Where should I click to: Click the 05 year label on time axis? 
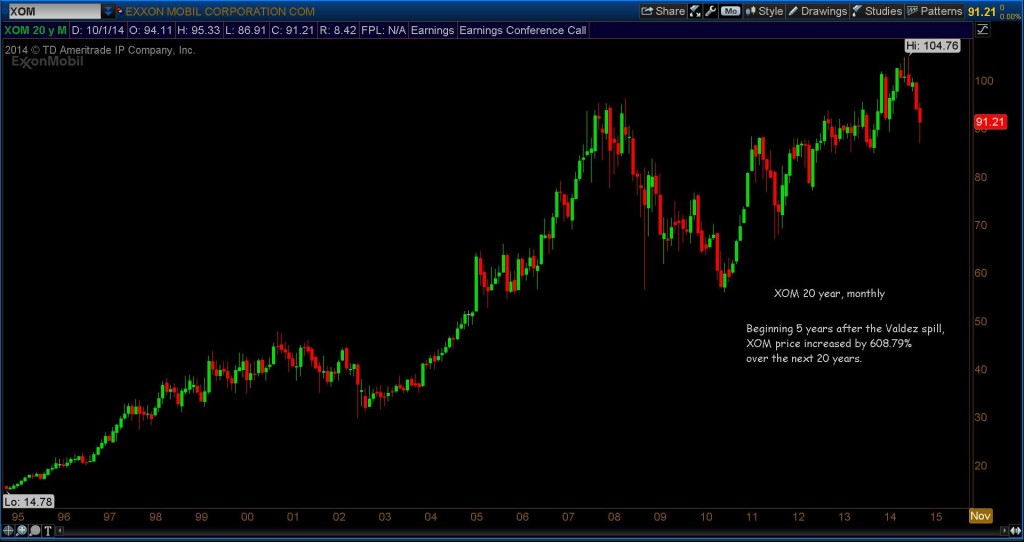click(476, 517)
